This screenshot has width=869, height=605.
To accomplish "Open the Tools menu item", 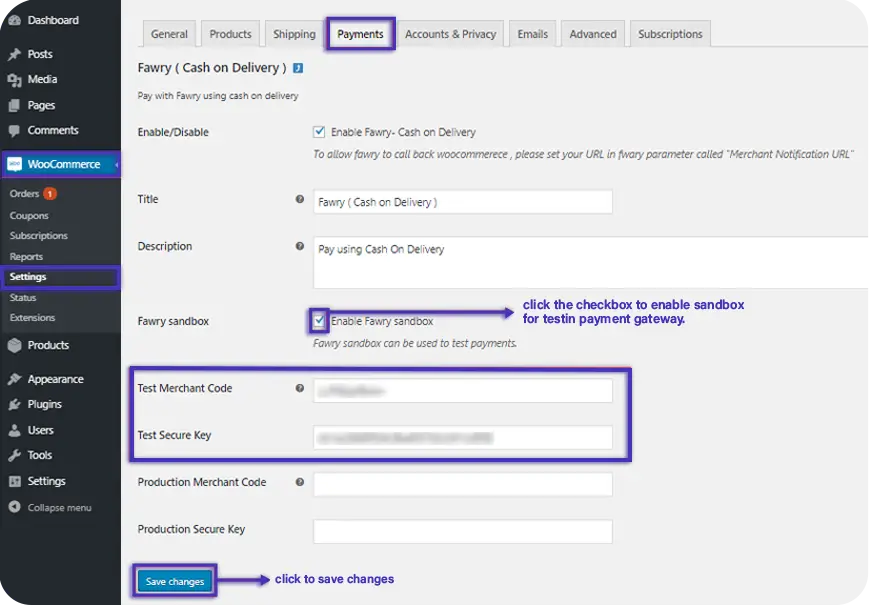I will click(40, 455).
